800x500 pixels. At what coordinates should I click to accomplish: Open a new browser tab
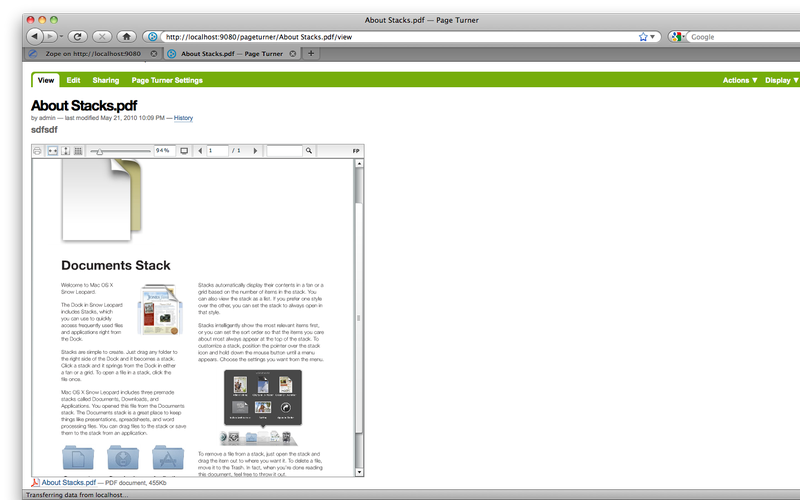310,53
